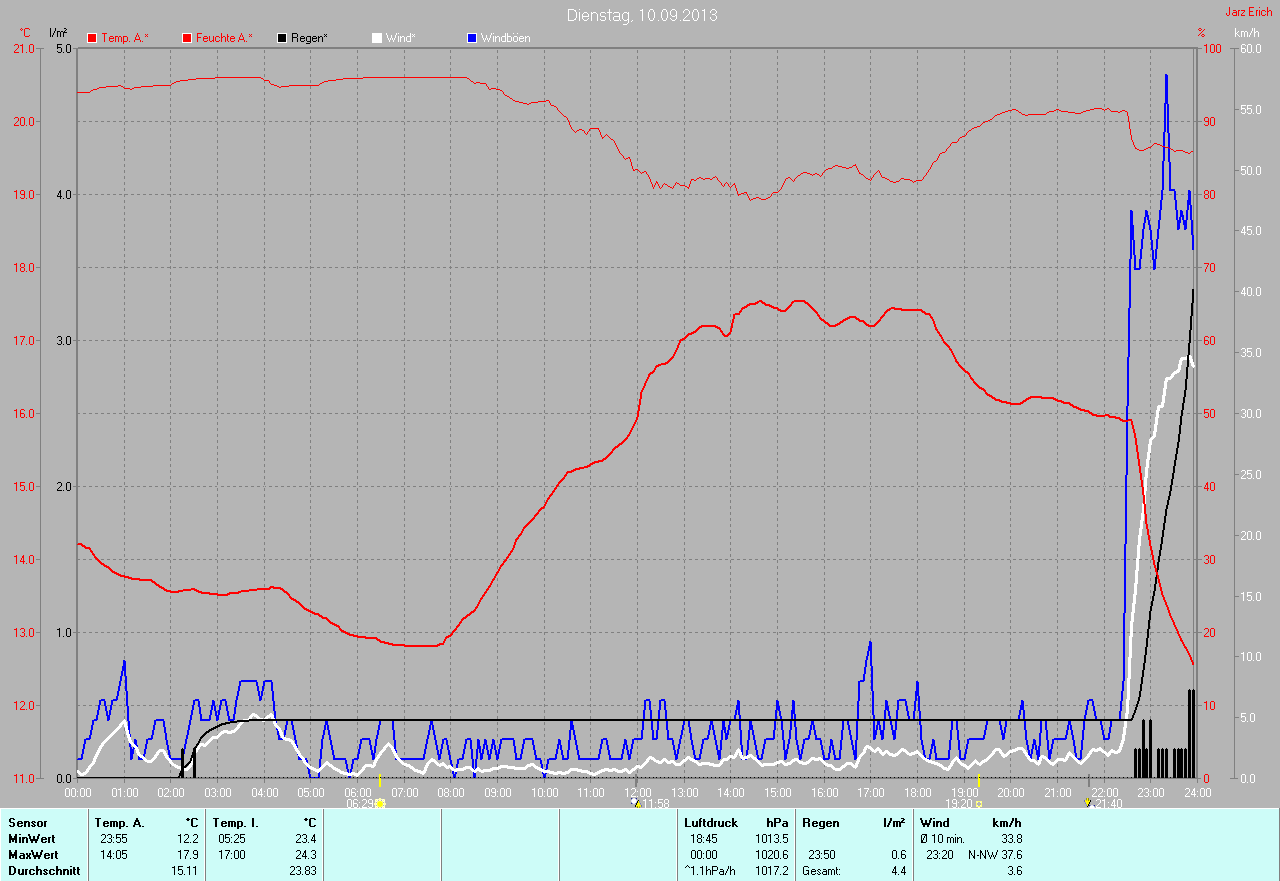1280x881 pixels.
Task: Click the 17.9 maximum temperature value
Action: pyautogui.click(x=187, y=855)
